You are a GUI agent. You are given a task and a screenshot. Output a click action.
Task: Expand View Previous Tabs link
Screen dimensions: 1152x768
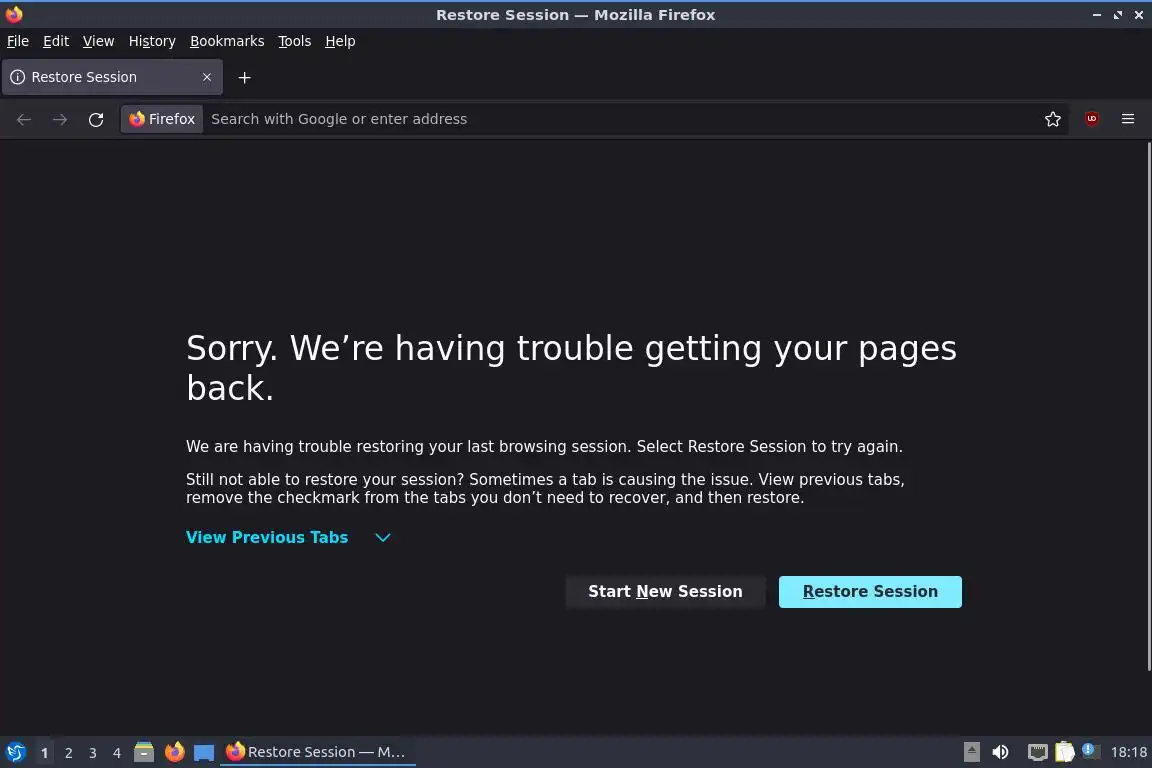click(267, 537)
